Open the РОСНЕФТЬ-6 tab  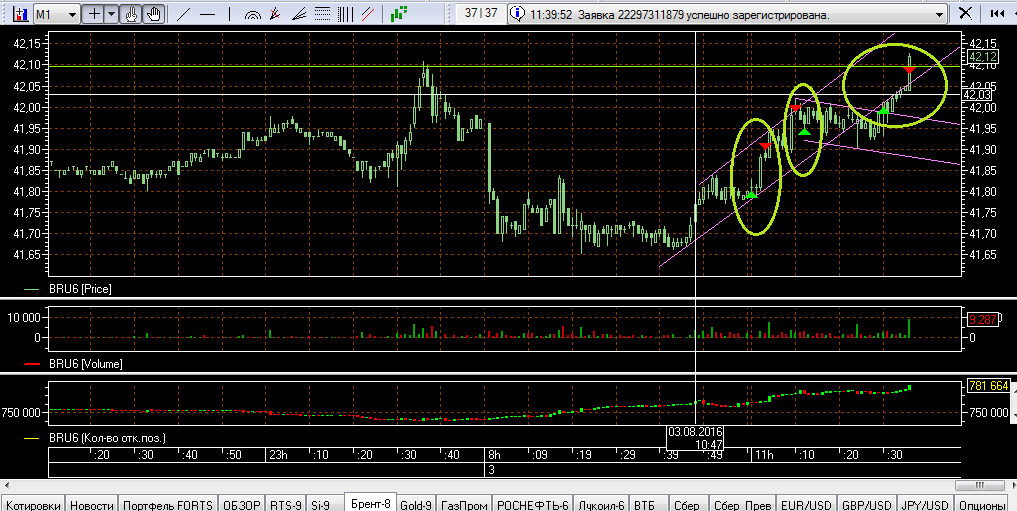(532, 505)
